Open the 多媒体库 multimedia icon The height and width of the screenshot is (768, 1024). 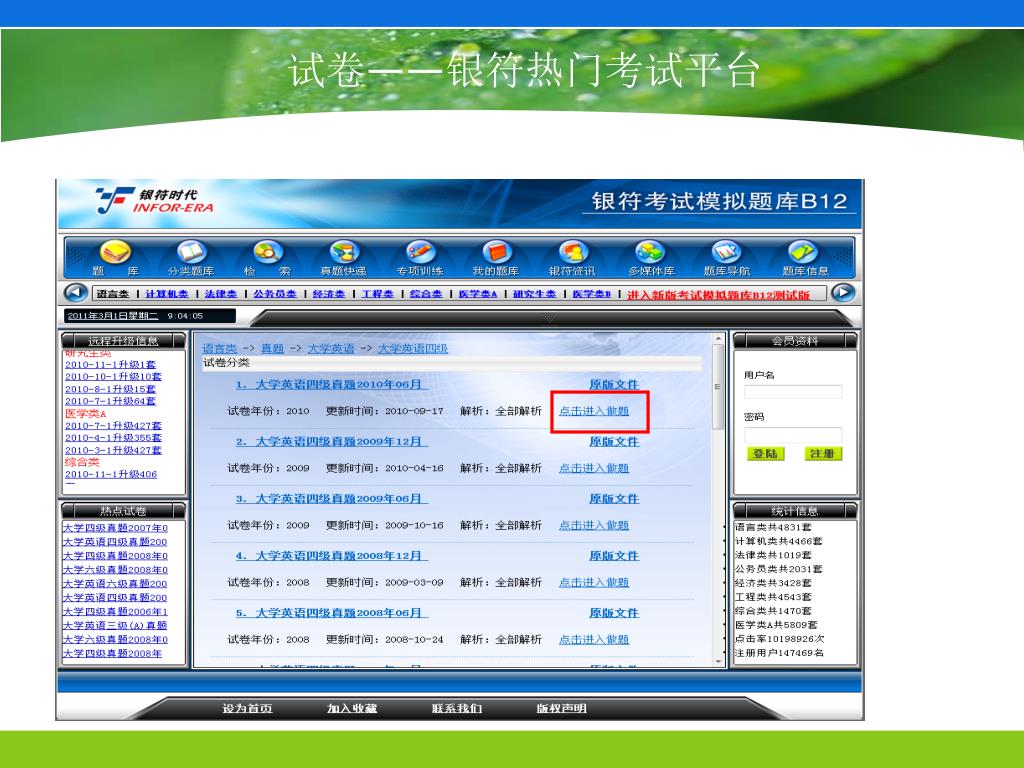pyautogui.click(x=650, y=252)
